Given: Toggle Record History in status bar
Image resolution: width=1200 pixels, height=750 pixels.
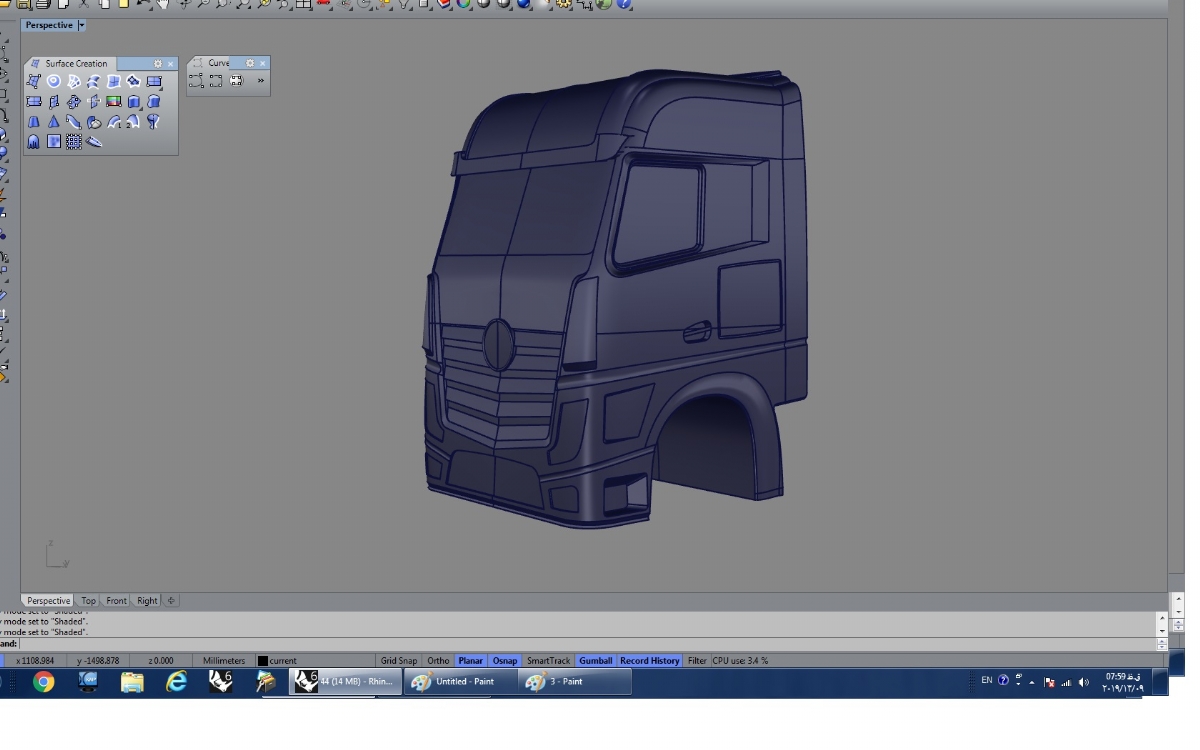Looking at the screenshot, I should coord(650,661).
